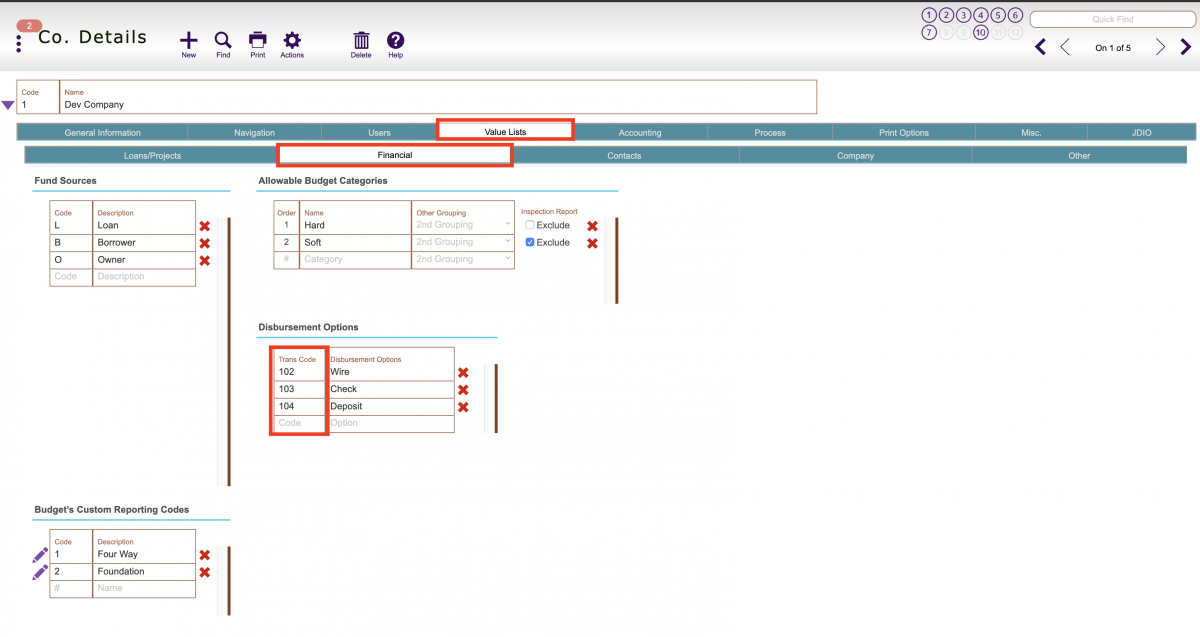Switch to the Accounting tab
Image resolution: width=1200 pixels, height=637 pixels.
(640, 131)
